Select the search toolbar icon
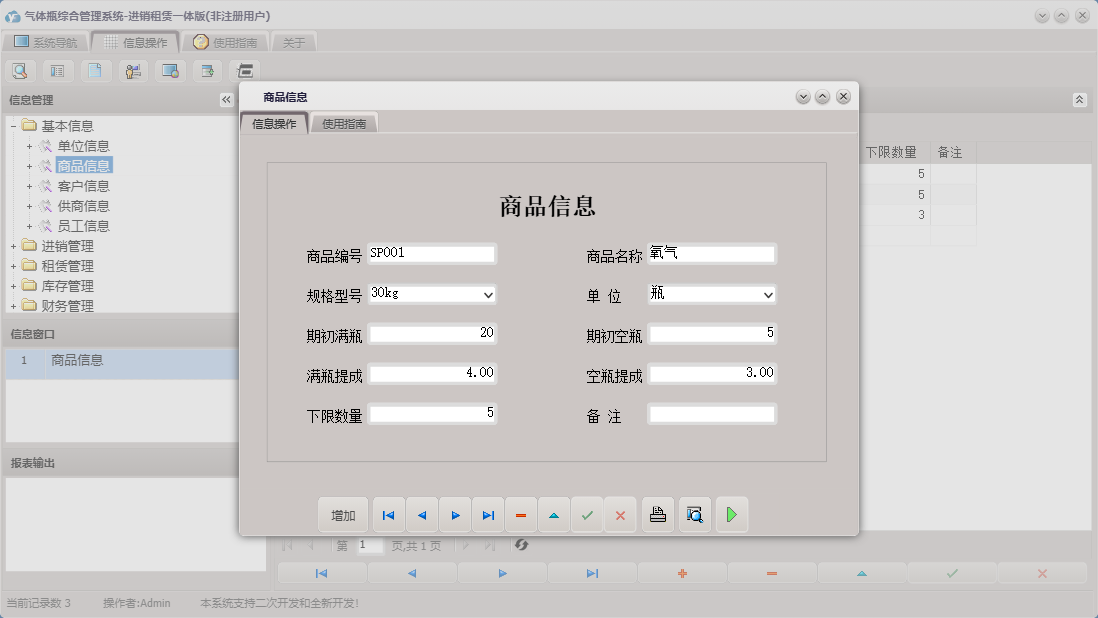This screenshot has width=1098, height=618. tap(20, 71)
